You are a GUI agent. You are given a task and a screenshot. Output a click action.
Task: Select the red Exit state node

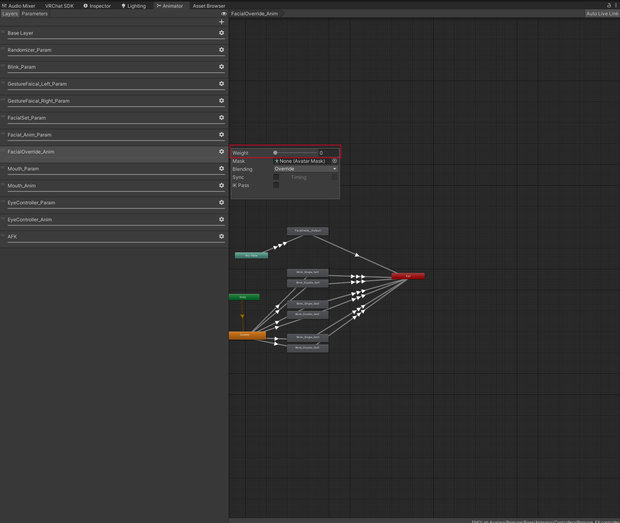coord(408,276)
